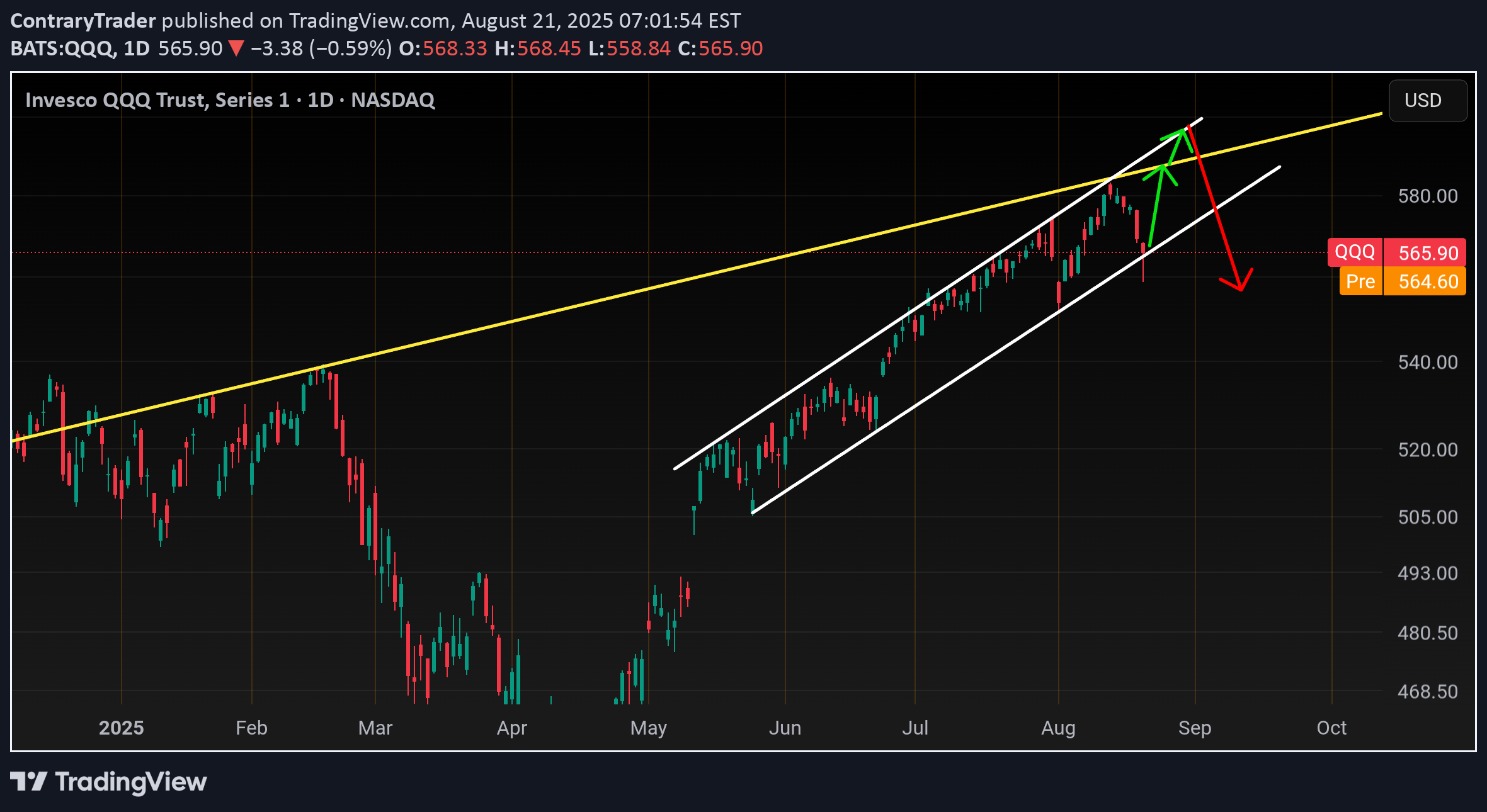The height and width of the screenshot is (812, 1487).
Task: Click the ContraryTrader author name
Action: (x=83, y=21)
